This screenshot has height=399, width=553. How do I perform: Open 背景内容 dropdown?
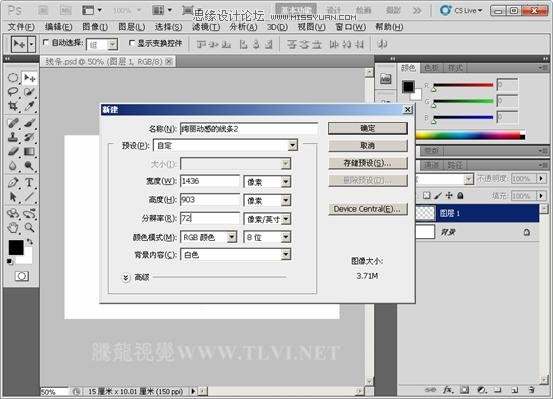[x=286, y=254]
